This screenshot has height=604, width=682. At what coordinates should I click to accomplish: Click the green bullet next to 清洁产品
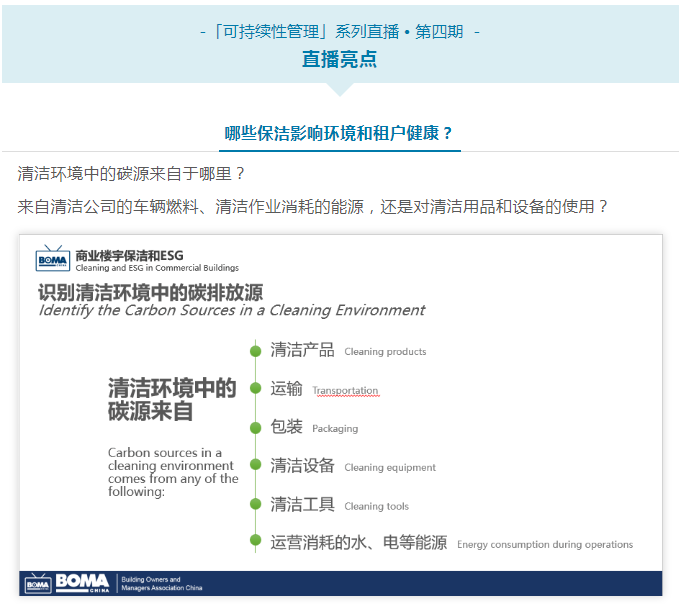(255, 350)
